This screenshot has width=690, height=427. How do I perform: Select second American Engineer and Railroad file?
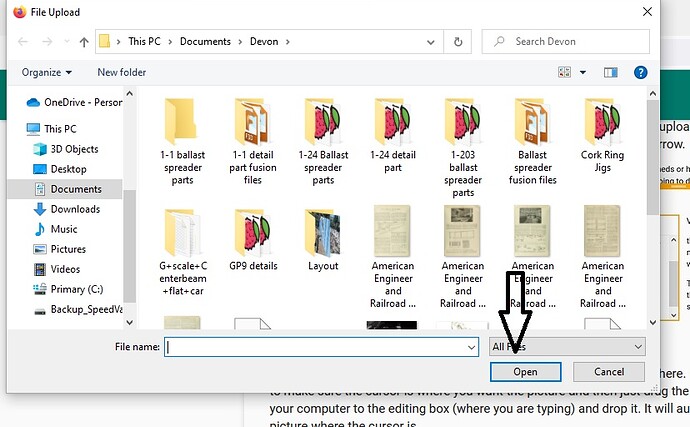[x=463, y=257]
